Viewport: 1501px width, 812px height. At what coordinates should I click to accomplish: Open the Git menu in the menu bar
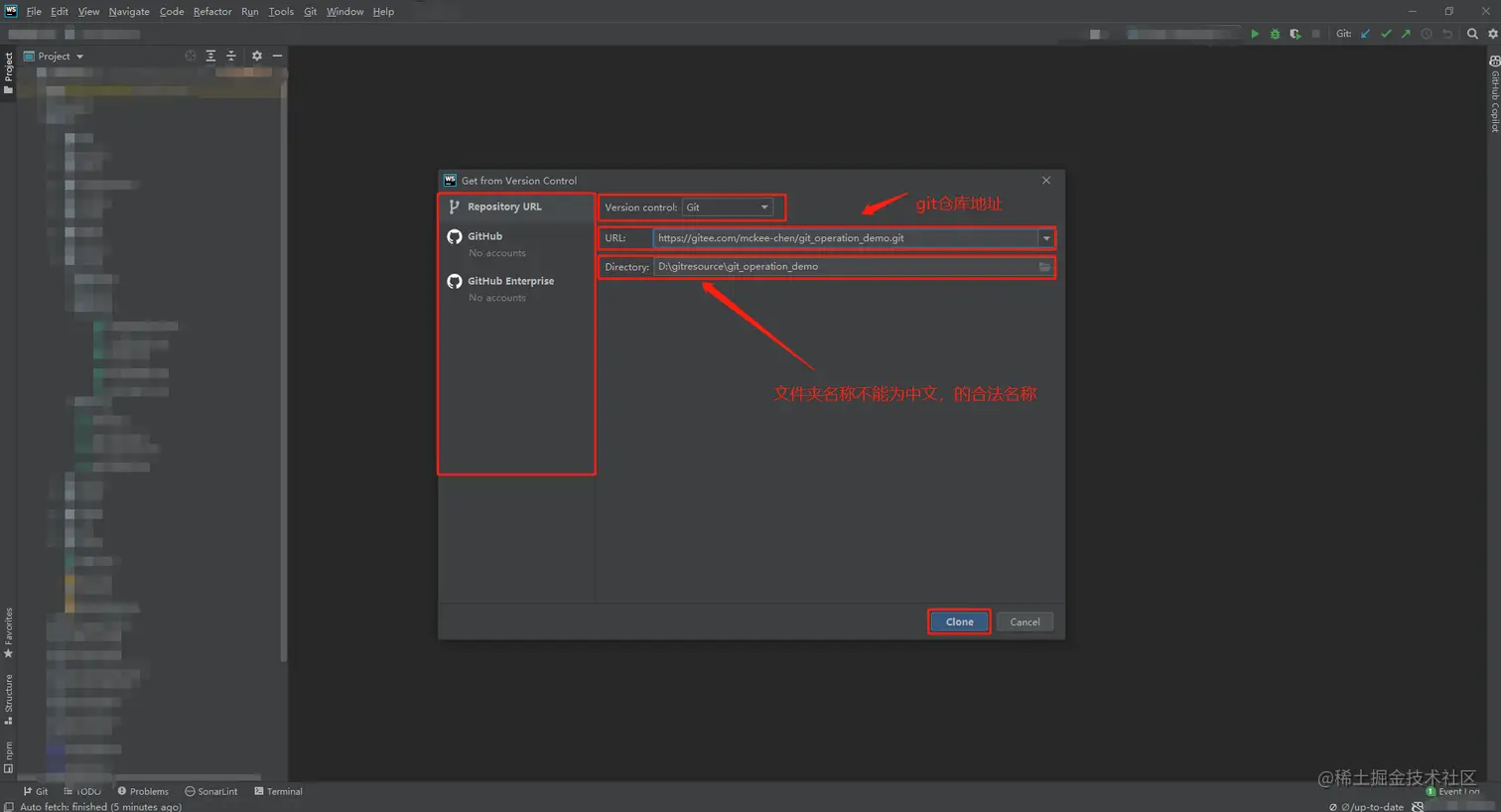tap(311, 11)
